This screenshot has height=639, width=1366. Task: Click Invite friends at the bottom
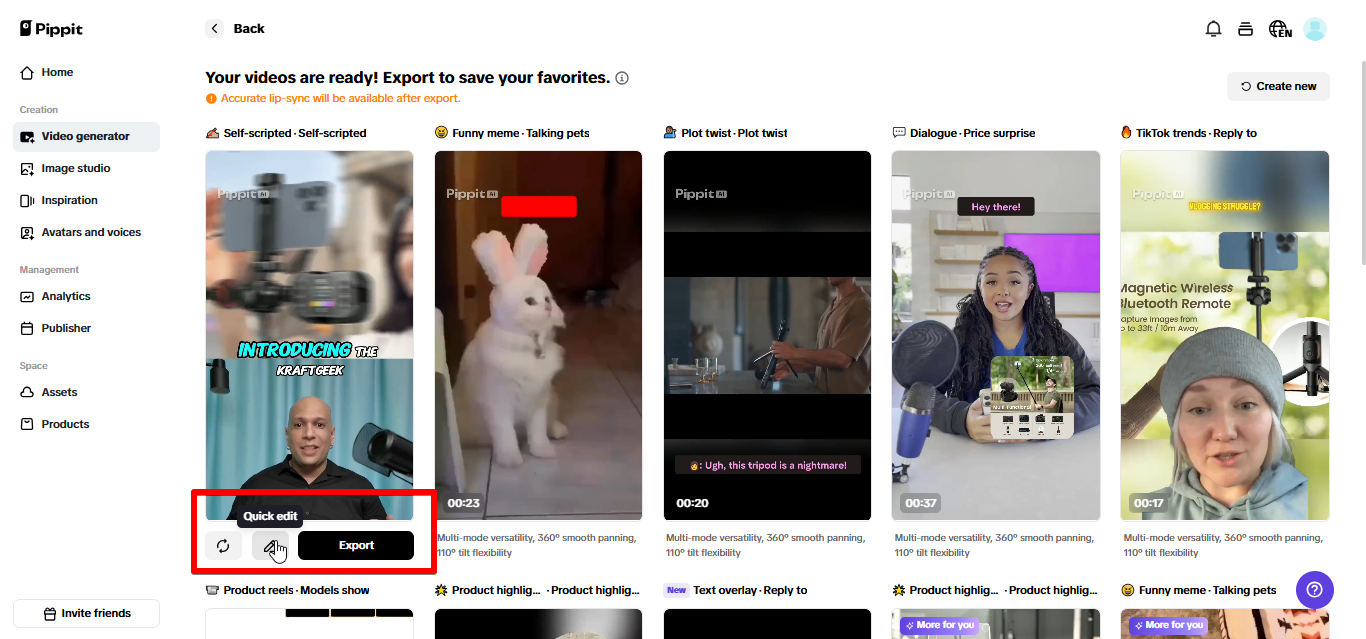tap(85, 613)
